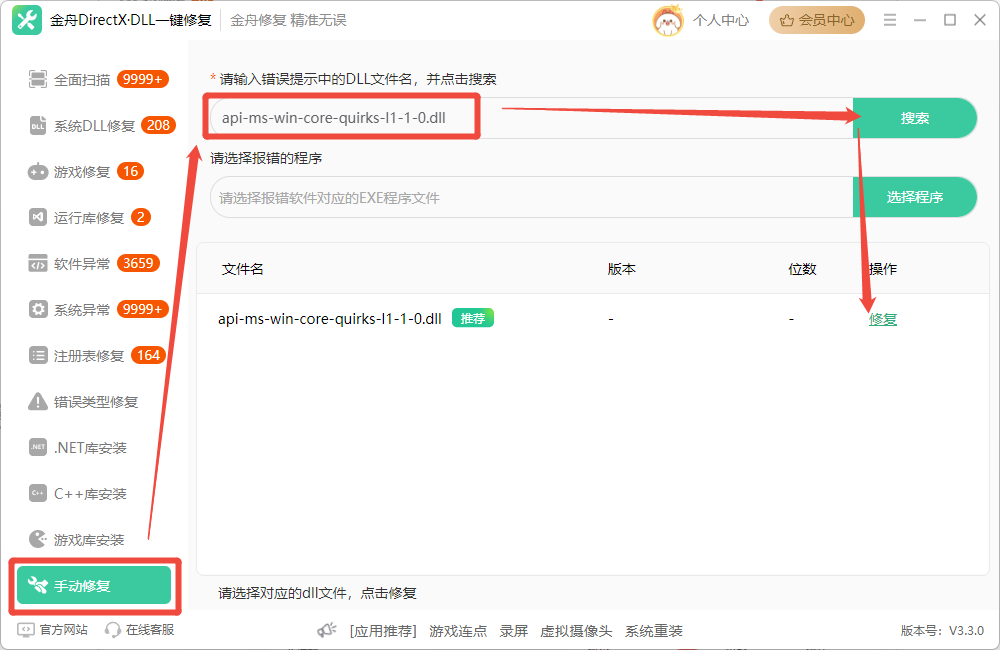Click the online support headset icon
The image size is (1000, 650).
coord(113,630)
